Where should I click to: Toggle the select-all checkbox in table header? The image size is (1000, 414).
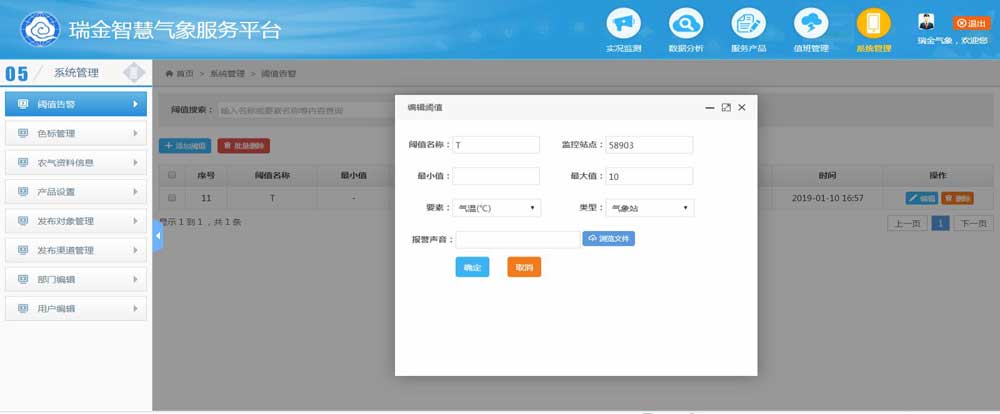point(172,175)
